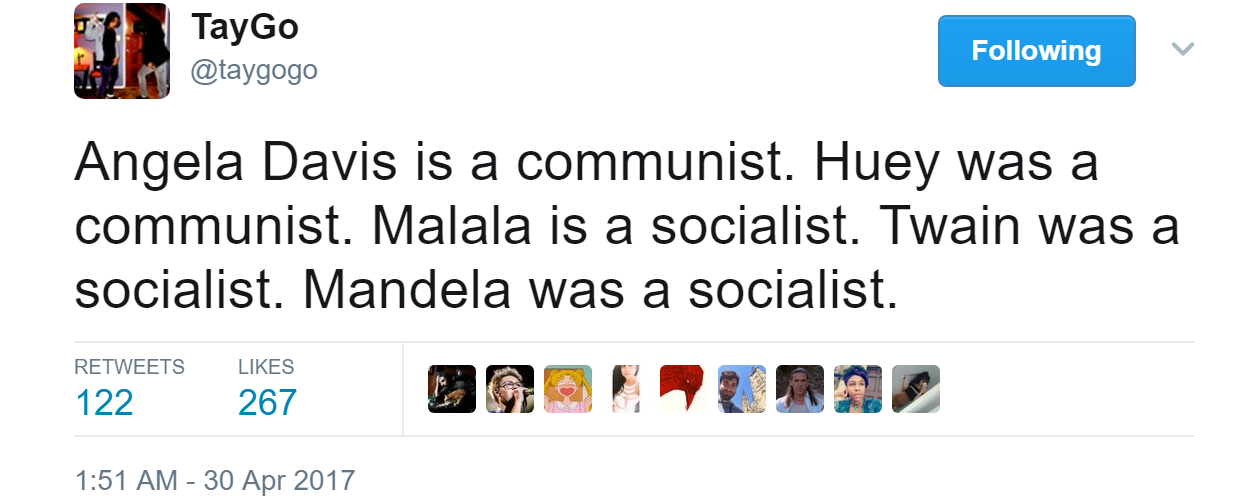Click the blonde cartoon girl liker avatar
1260x502 pixels.
point(568,389)
